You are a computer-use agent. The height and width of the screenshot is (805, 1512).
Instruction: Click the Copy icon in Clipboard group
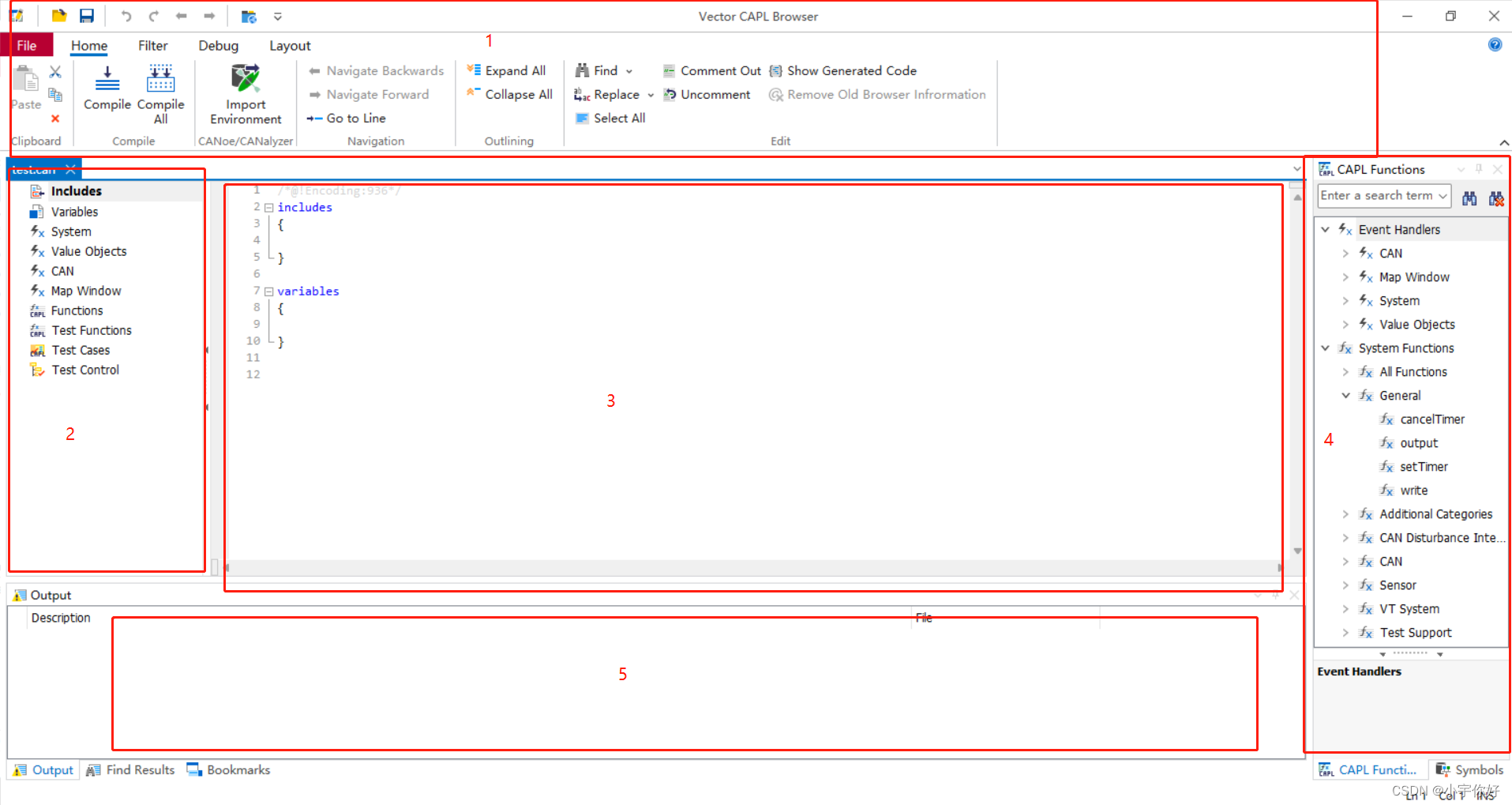(x=55, y=95)
